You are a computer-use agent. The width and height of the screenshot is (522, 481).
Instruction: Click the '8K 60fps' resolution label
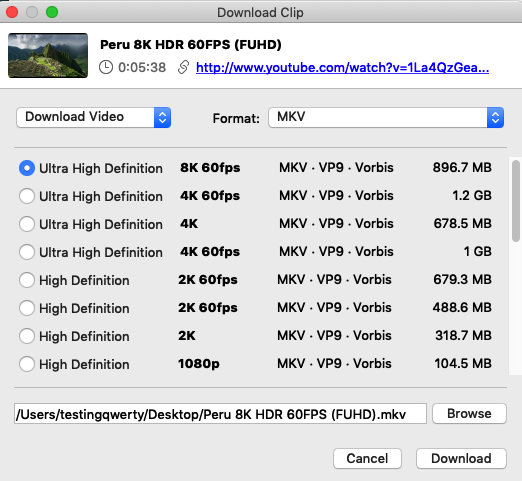(x=210, y=168)
